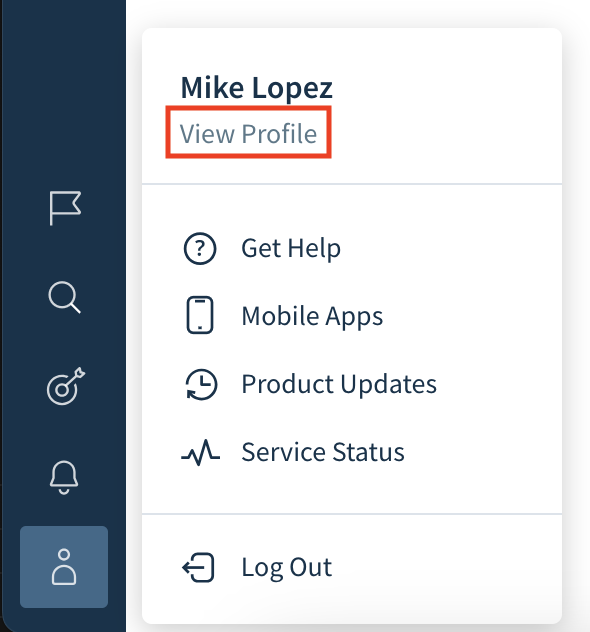The image size is (590, 632).
Task: Click the pulse icon beside Service Status
Action: 200,452
